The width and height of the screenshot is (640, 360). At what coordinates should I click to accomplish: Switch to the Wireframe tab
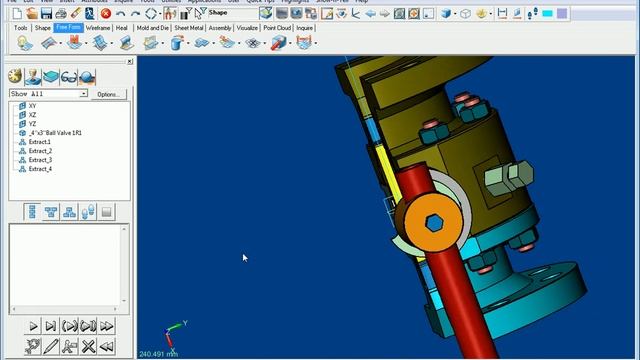coord(98,28)
